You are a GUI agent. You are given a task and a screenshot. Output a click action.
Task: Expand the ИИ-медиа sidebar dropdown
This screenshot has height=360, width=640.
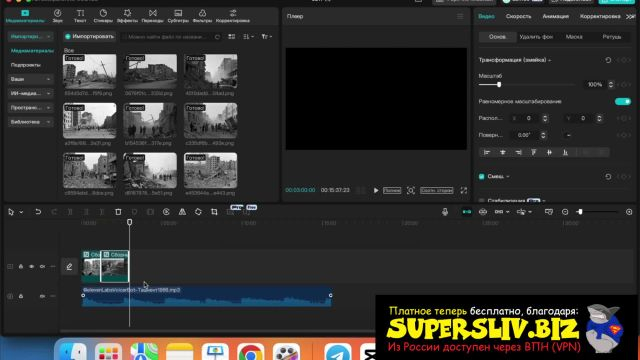[31, 93]
